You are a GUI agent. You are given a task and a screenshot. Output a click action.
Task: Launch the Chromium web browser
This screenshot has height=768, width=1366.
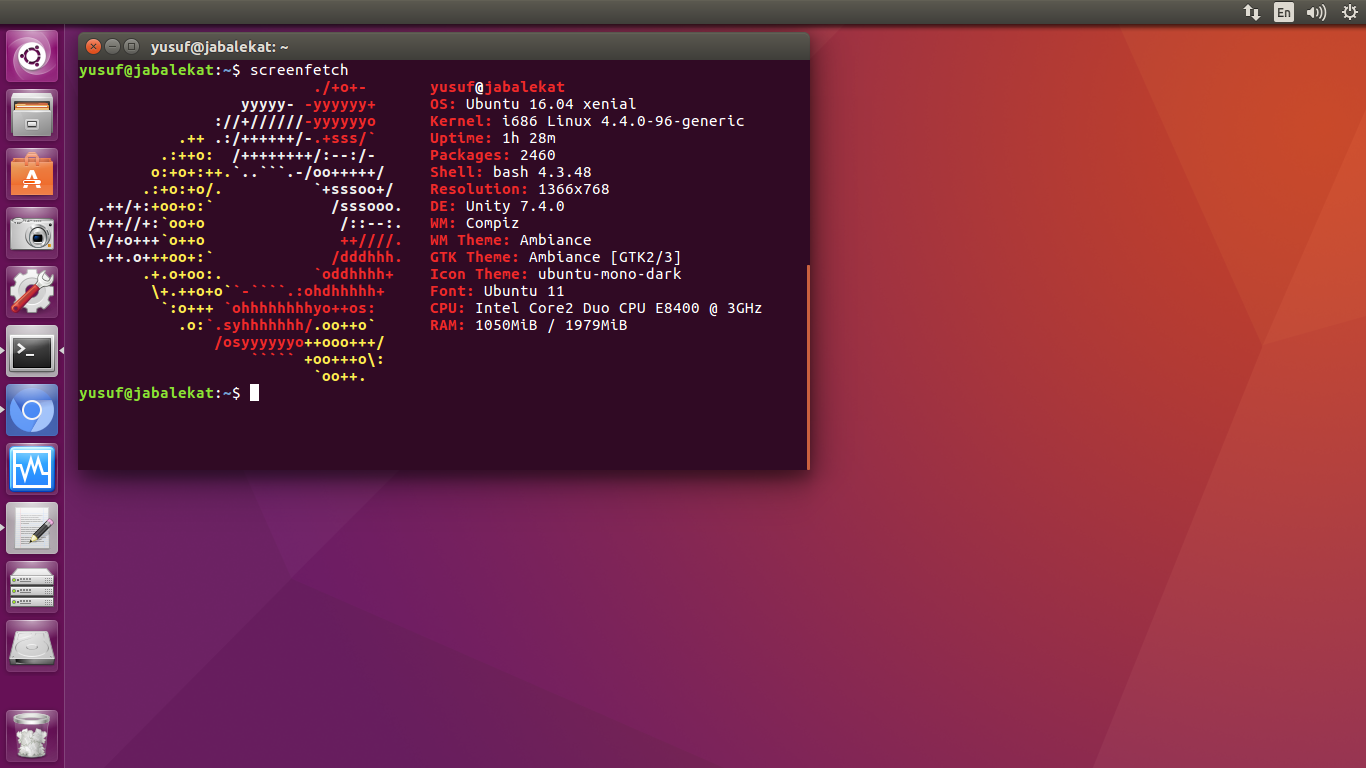(x=32, y=410)
